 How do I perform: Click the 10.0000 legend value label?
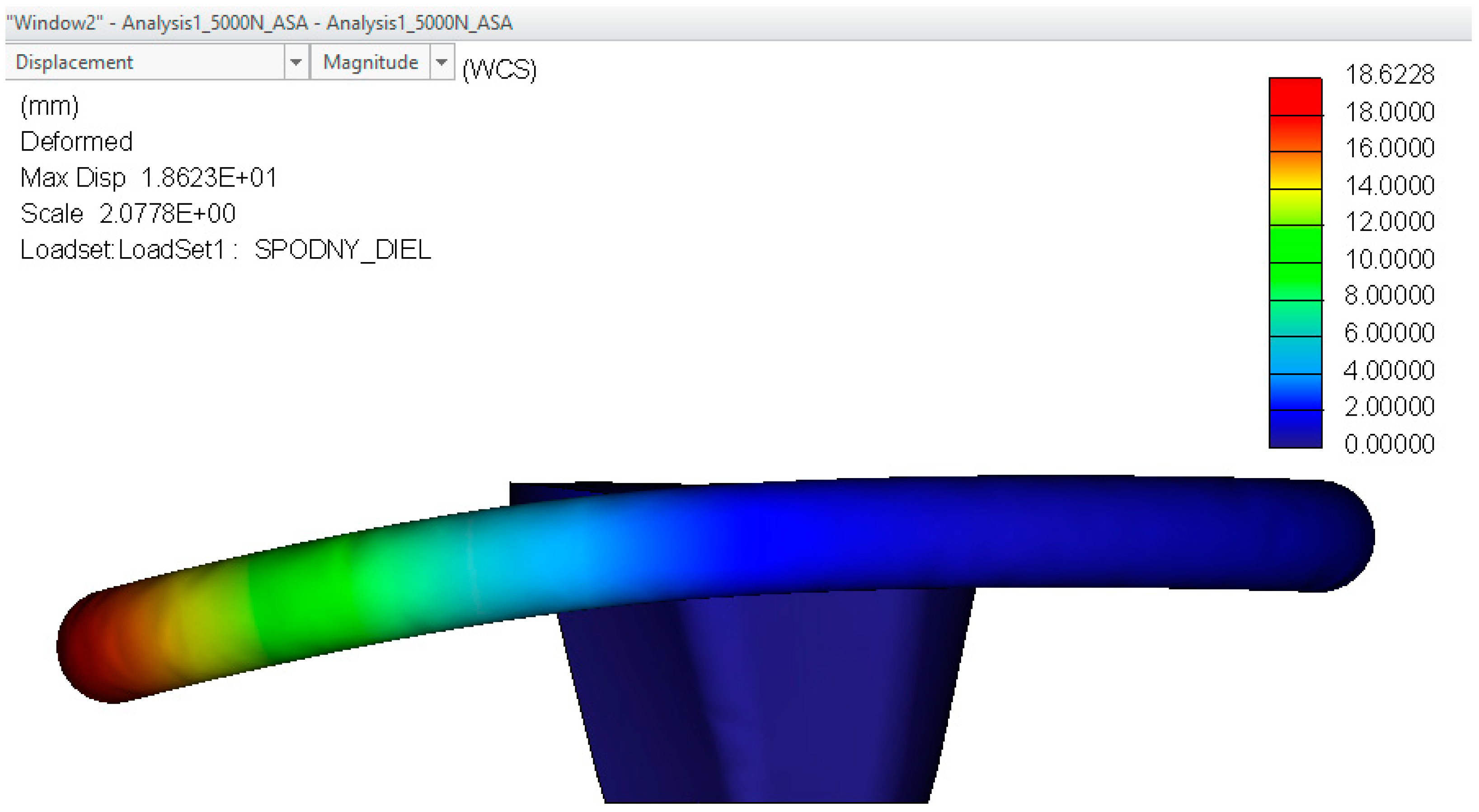coord(1389,259)
